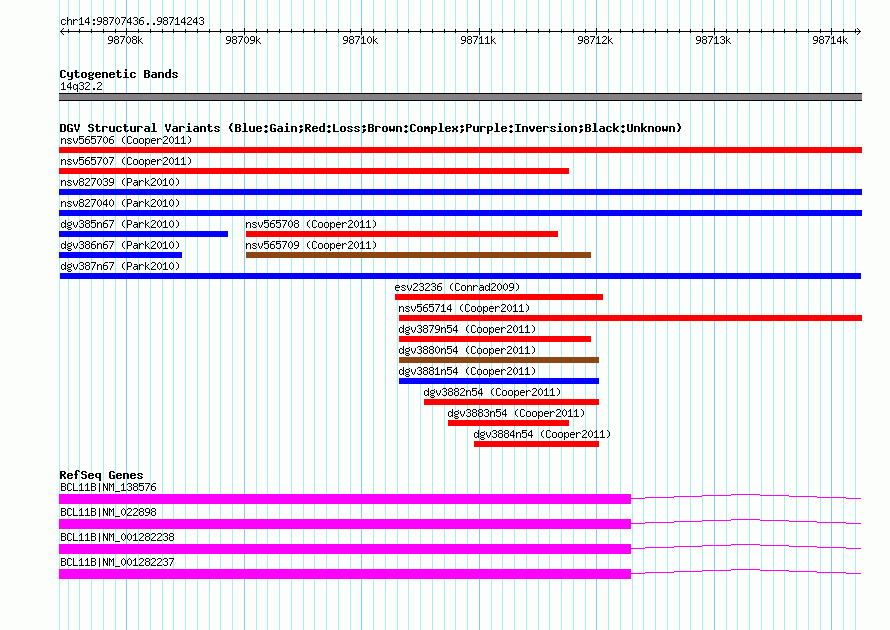890x630 pixels.
Task: Select the dgv3883n54 (Cooper2011) label
Action: (x=516, y=413)
